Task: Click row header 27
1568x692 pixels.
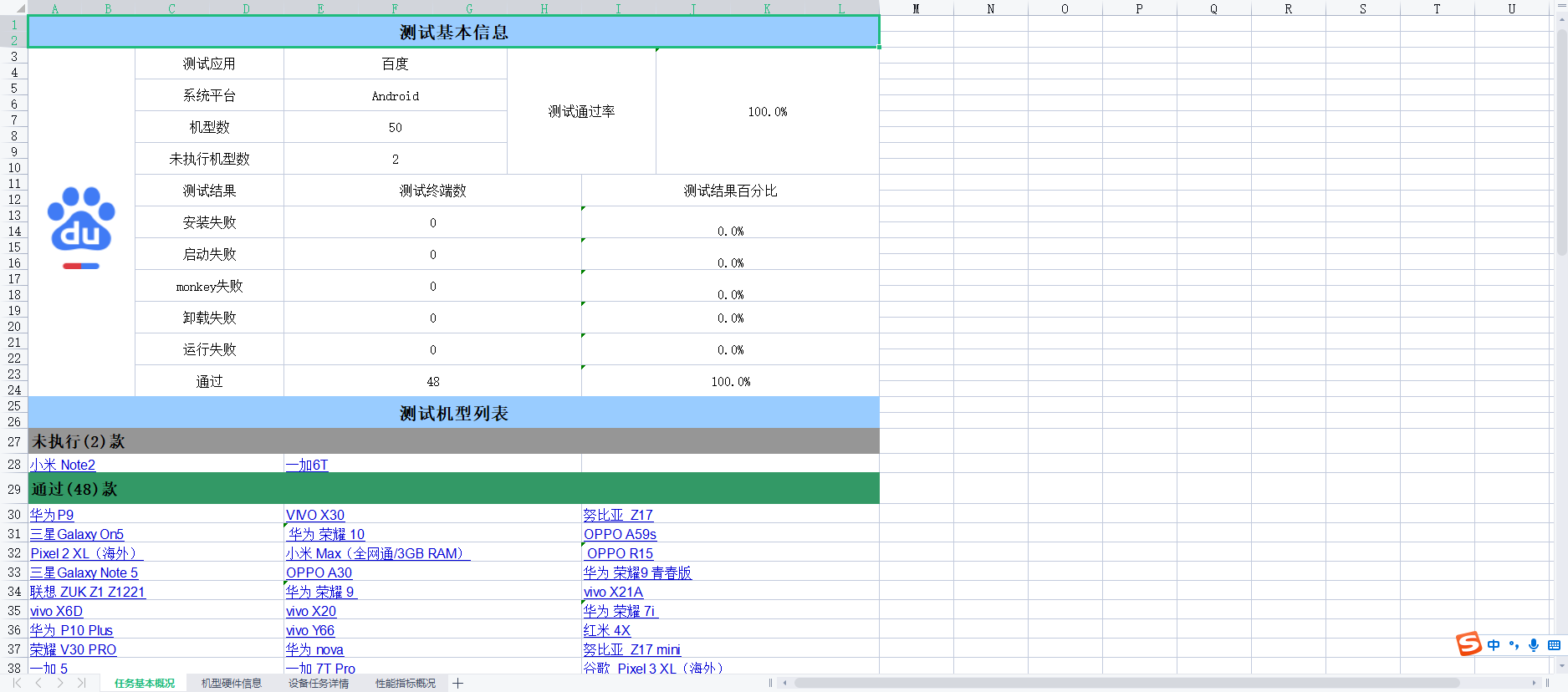Action: [14, 441]
